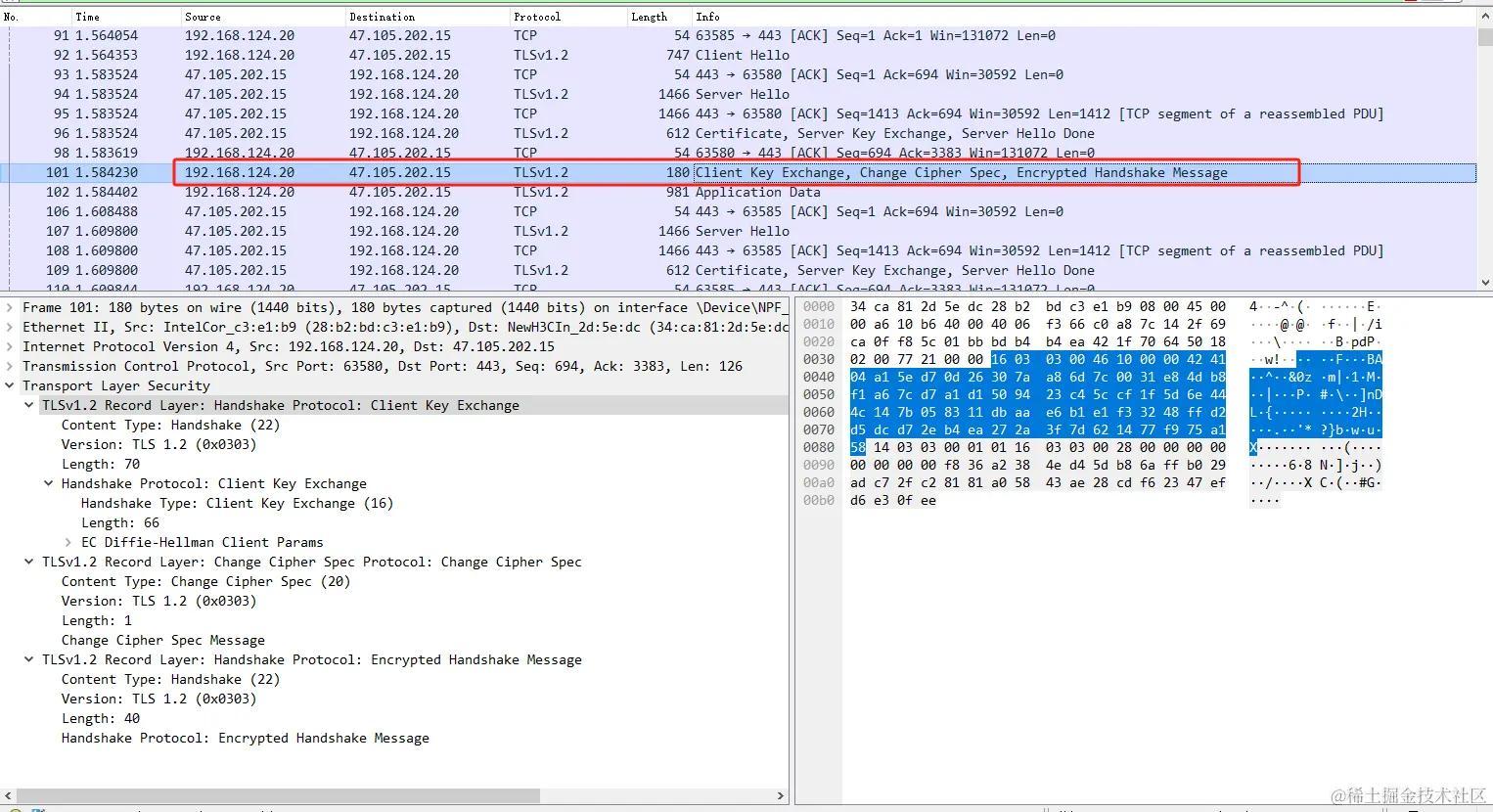
Task: Sort packets by the Protocol column
Action: tap(568, 17)
